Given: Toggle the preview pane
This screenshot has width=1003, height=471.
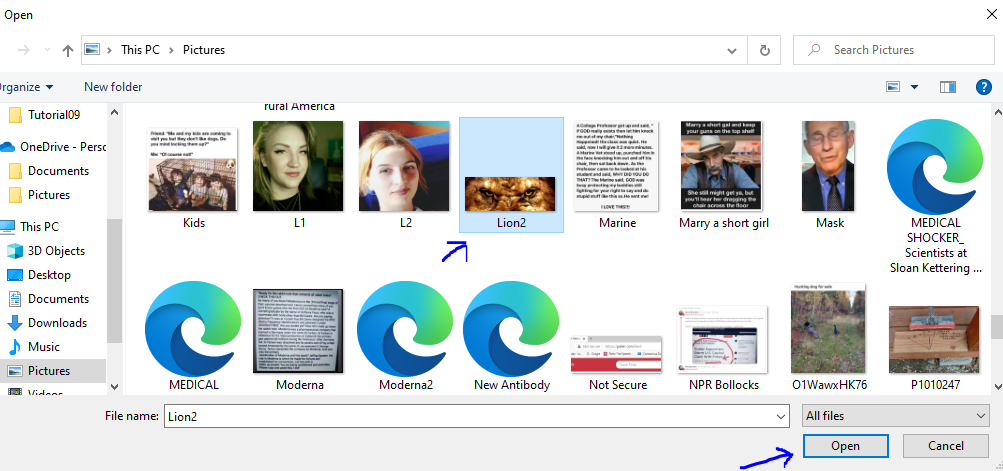Looking at the screenshot, I should 948,87.
